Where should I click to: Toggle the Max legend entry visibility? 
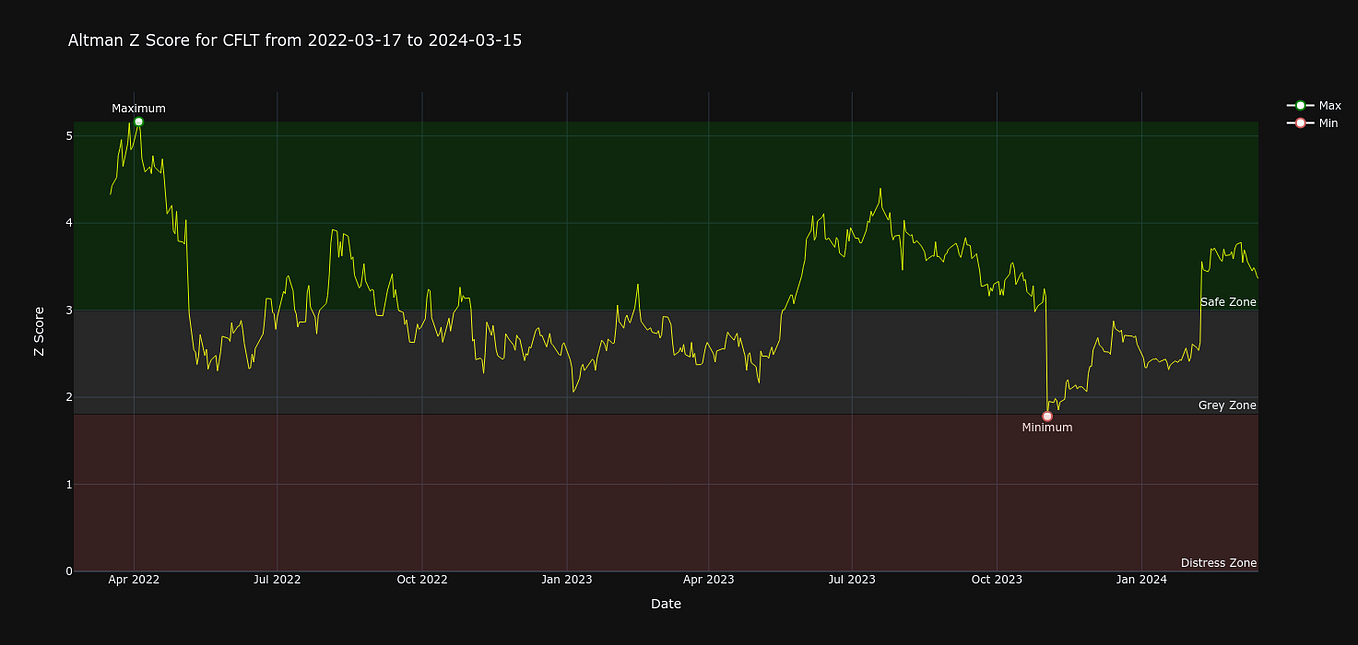(1330, 105)
